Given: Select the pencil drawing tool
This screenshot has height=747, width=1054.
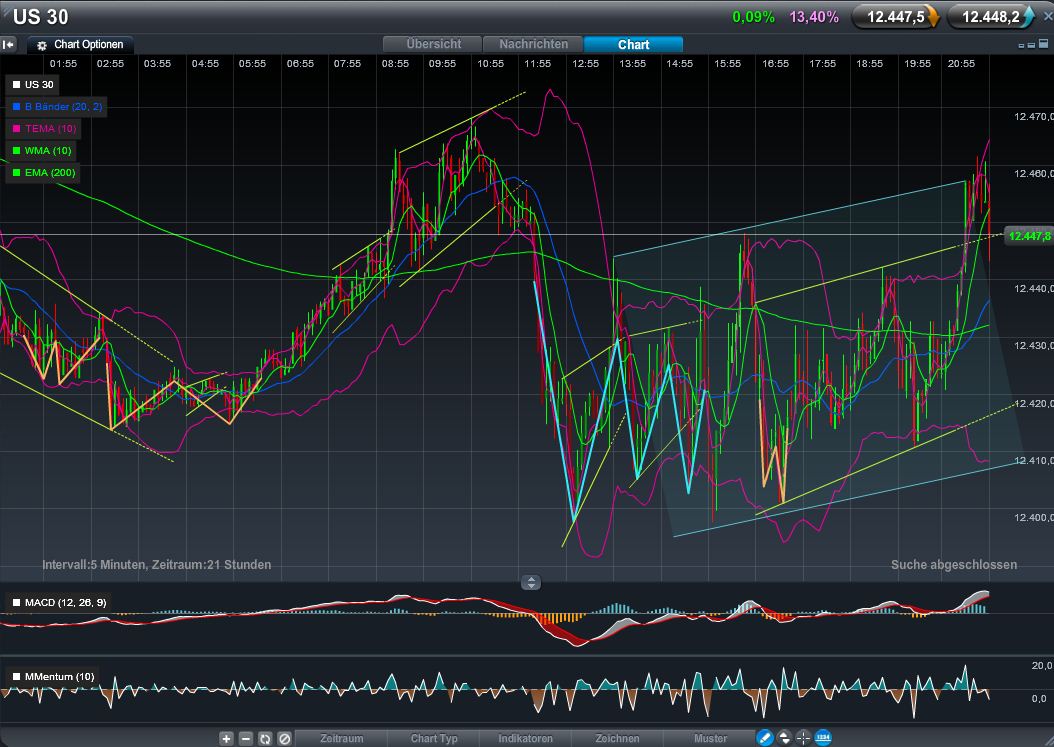Looking at the screenshot, I should coord(766,738).
